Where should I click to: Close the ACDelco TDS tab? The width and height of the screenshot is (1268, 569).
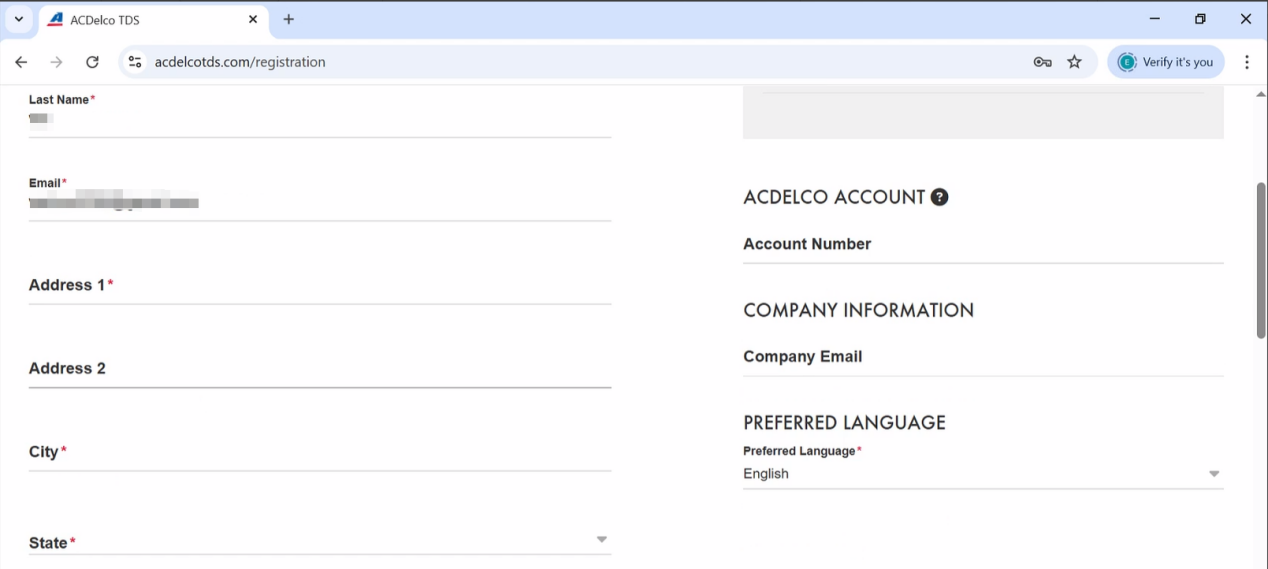click(253, 19)
